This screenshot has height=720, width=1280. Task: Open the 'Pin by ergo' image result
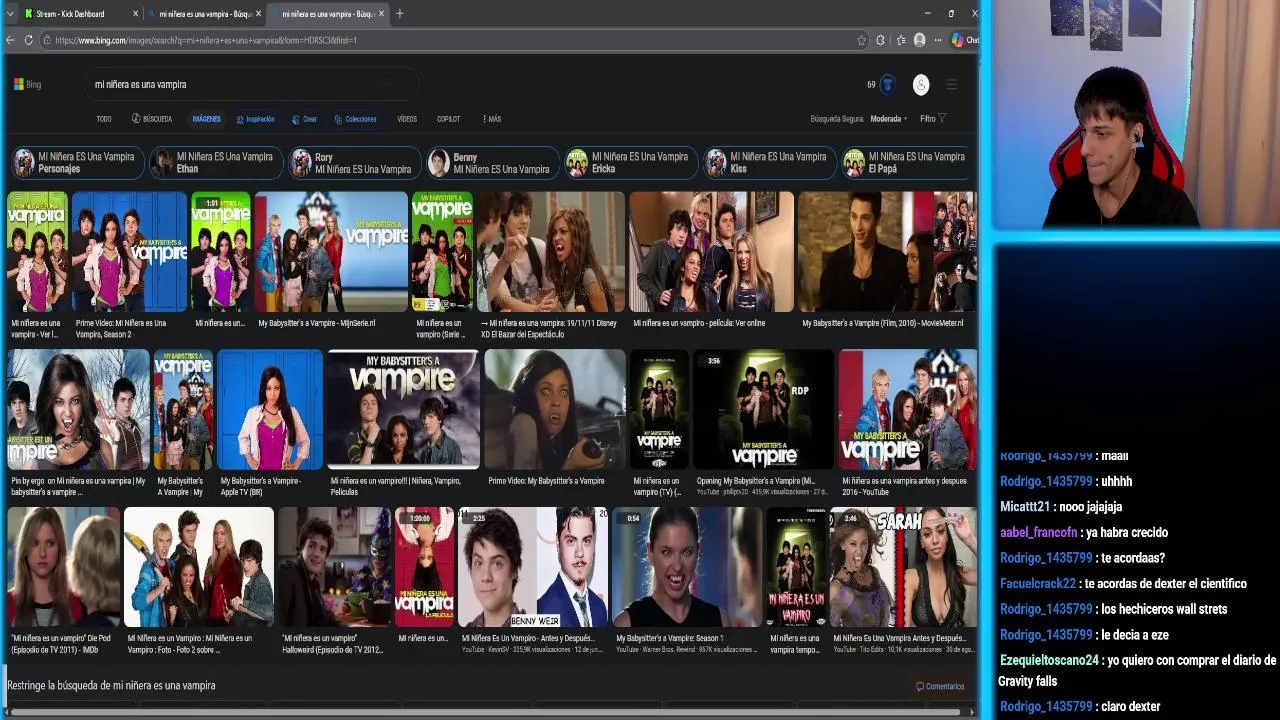(78, 409)
